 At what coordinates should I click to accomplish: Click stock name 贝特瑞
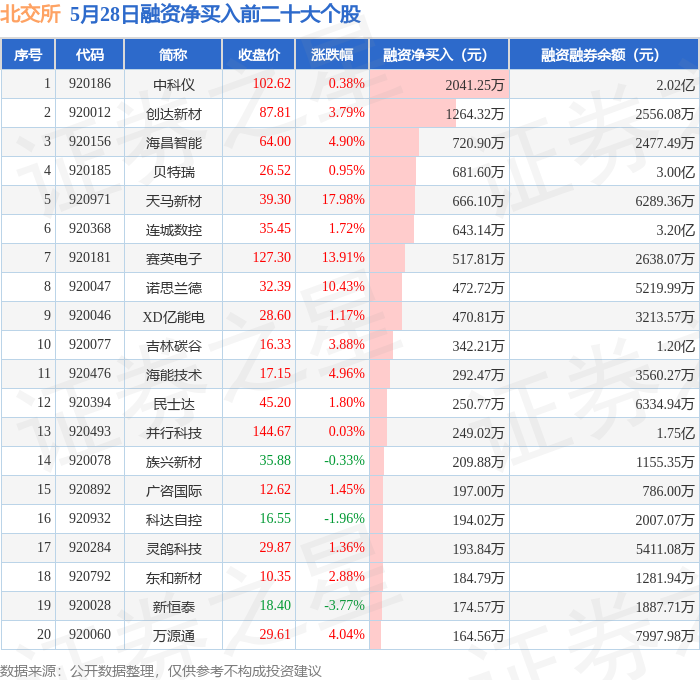tap(174, 172)
